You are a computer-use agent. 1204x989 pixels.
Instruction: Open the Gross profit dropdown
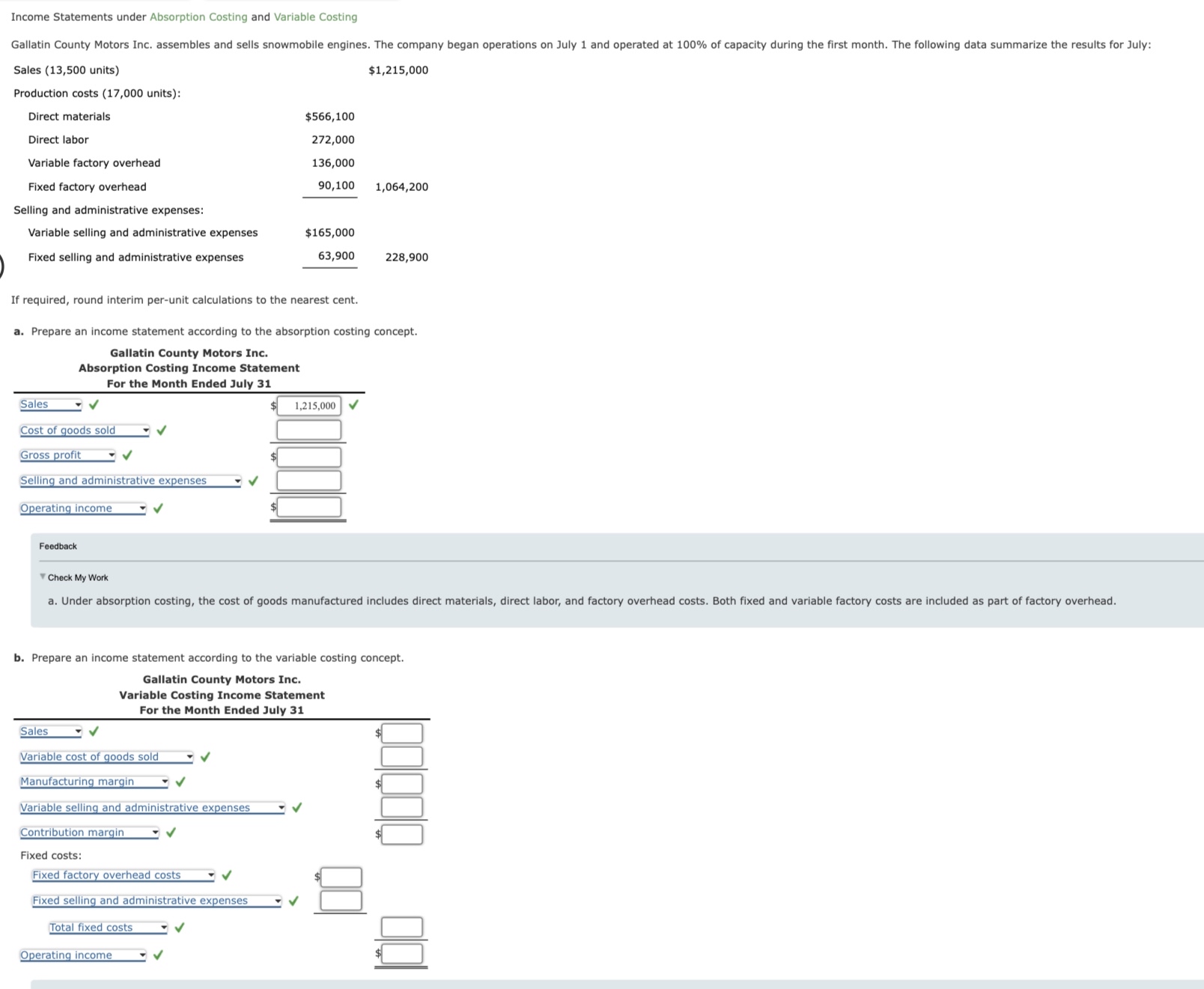[67, 455]
